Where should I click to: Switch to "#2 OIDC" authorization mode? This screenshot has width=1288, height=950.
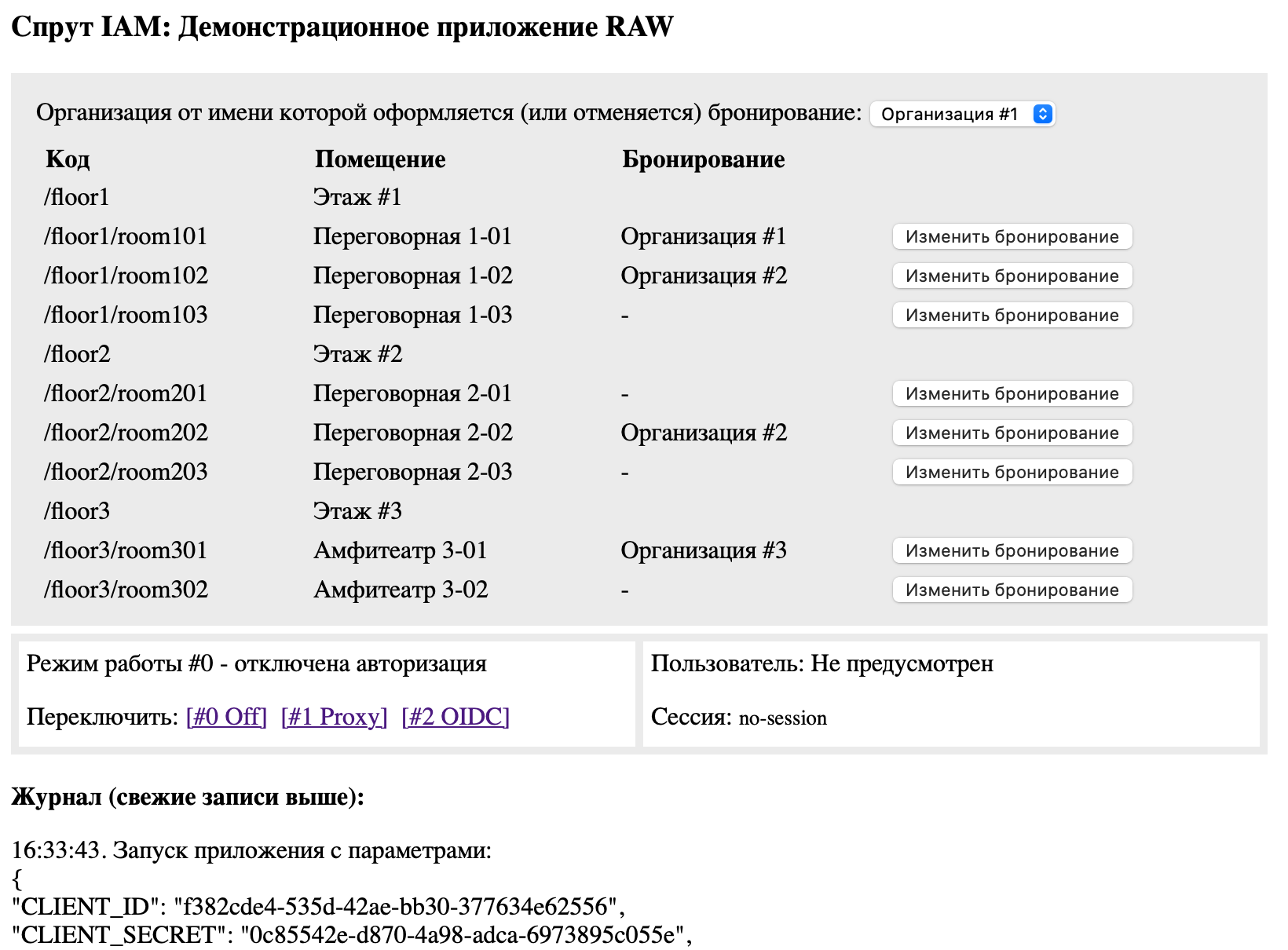[x=454, y=716]
